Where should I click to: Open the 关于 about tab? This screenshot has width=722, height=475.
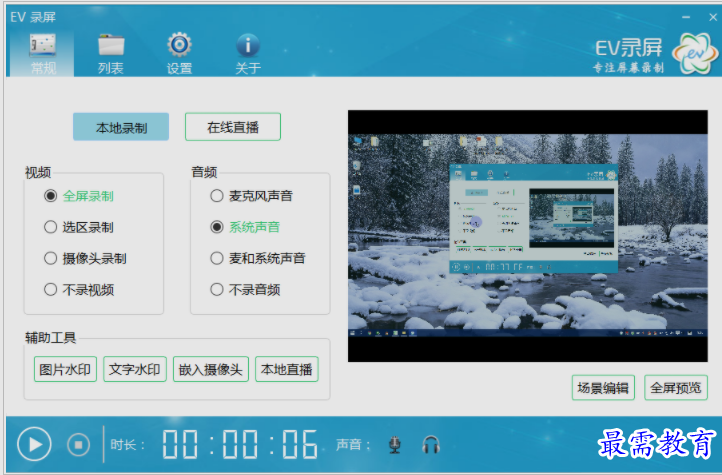pos(248,54)
